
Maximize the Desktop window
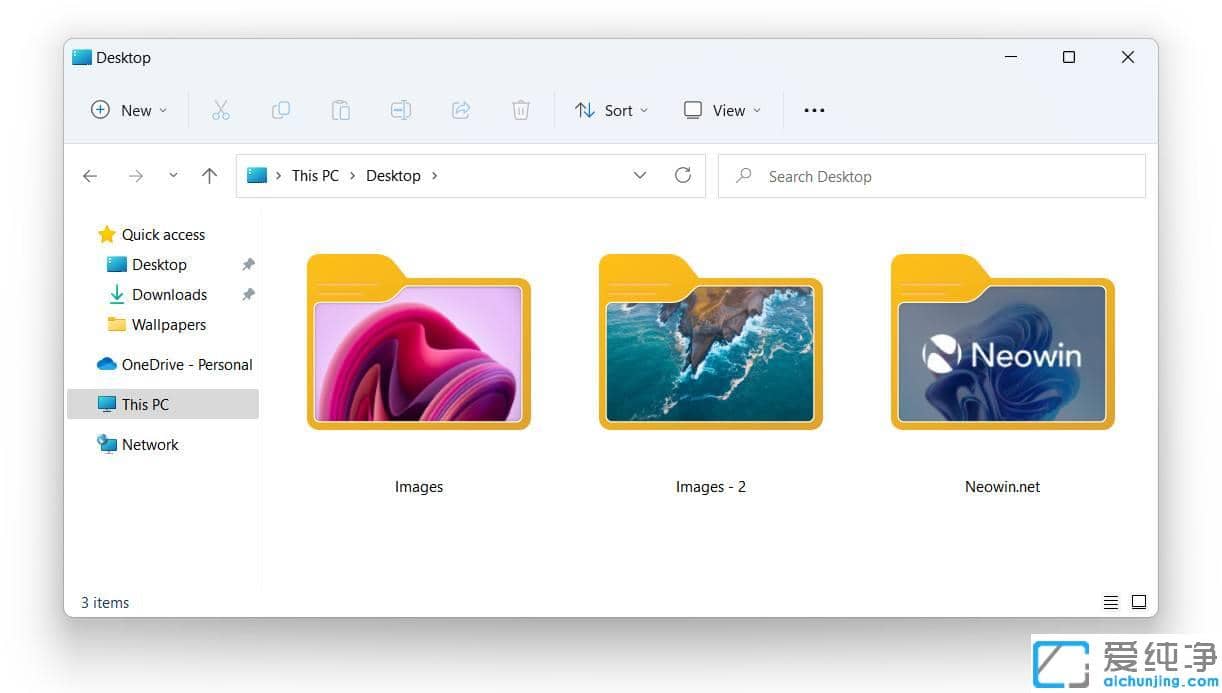pos(1069,57)
